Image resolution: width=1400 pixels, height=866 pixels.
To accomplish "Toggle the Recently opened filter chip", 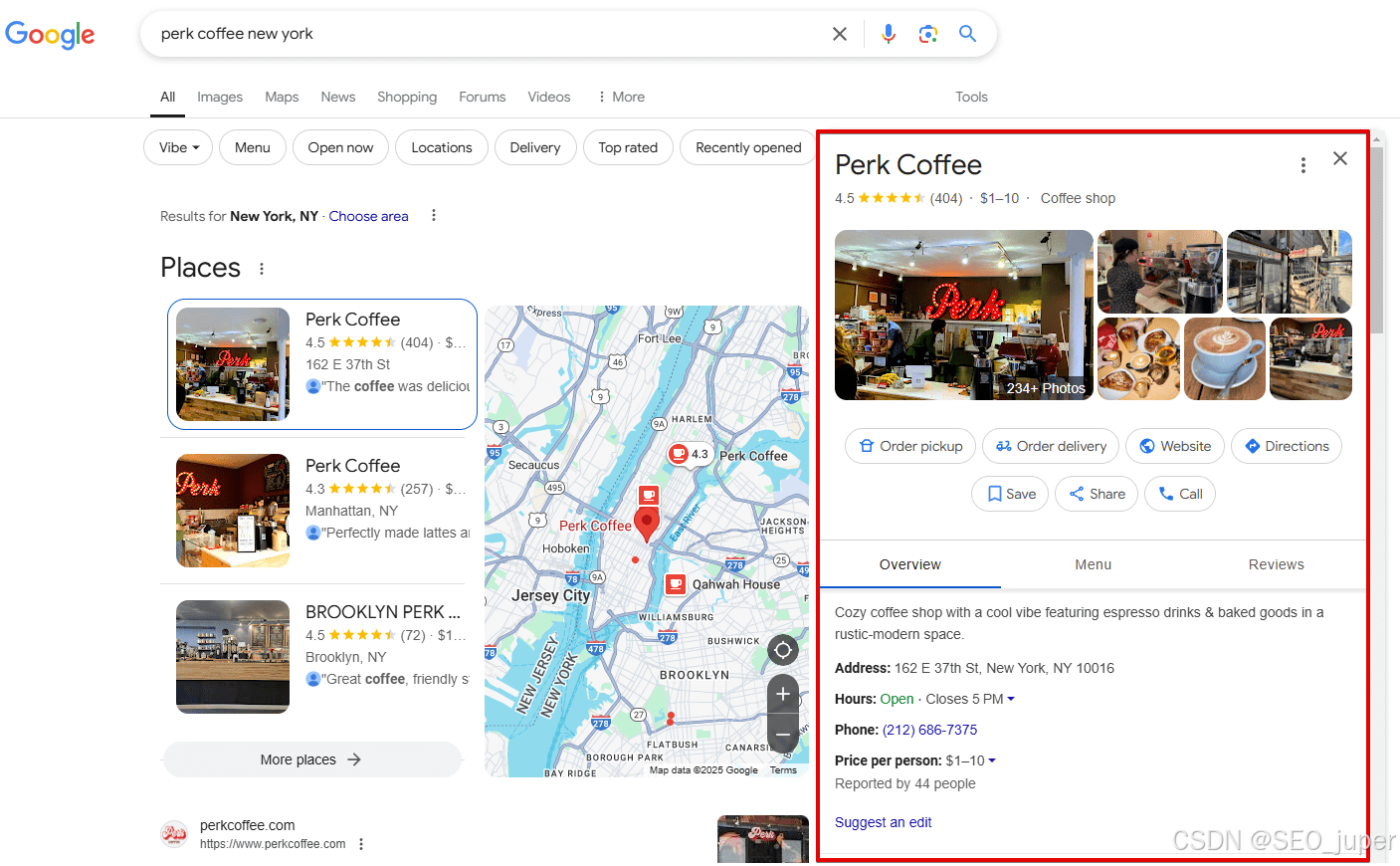I will click(x=748, y=147).
